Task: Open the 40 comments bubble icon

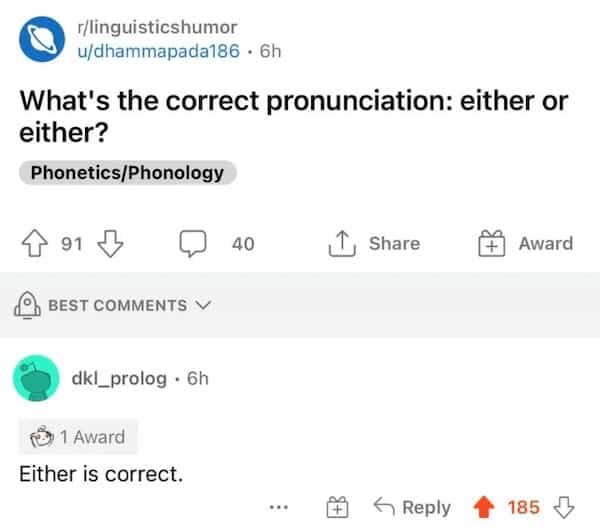Action: (x=193, y=243)
